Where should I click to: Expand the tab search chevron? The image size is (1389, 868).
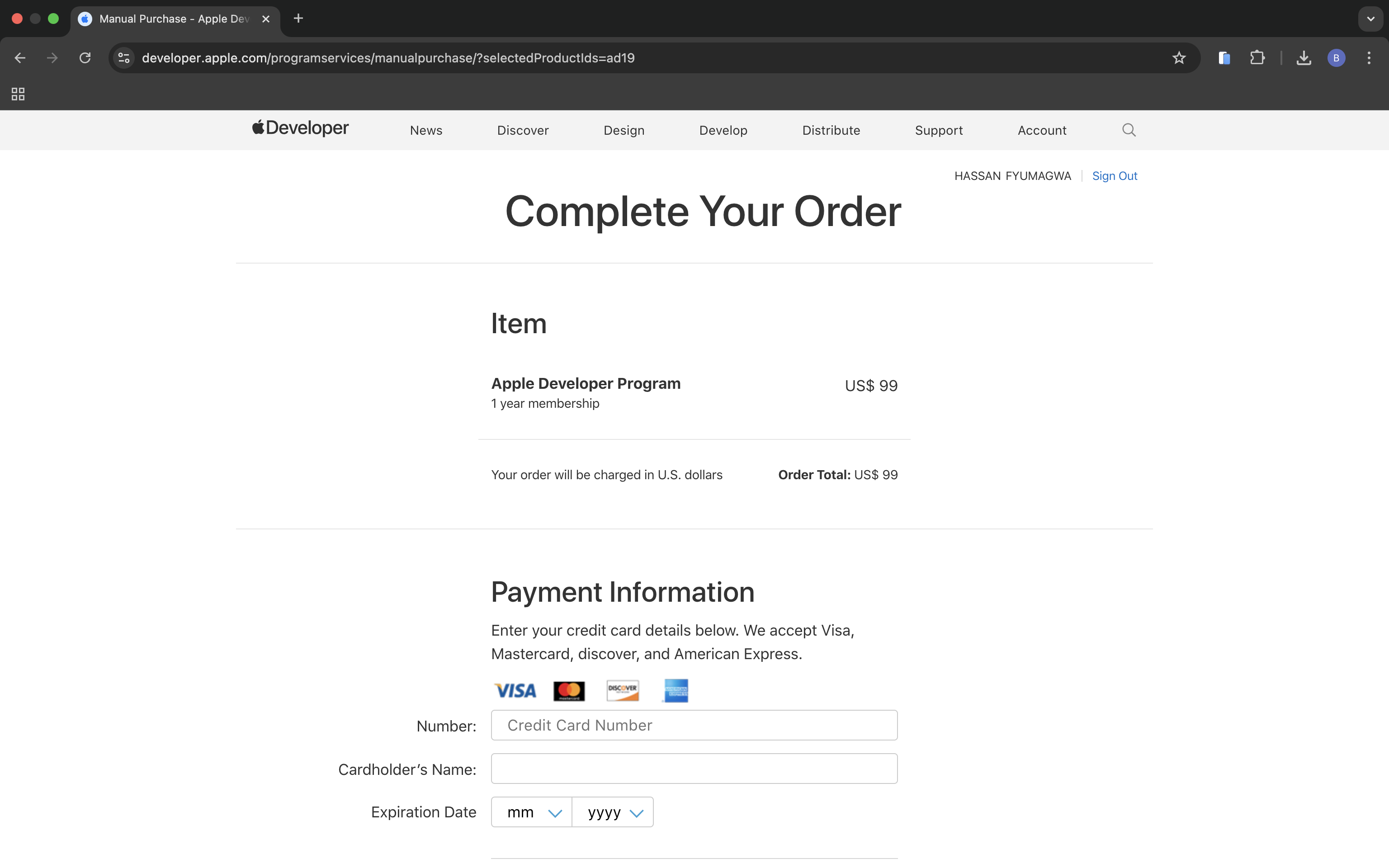tap(1370, 19)
